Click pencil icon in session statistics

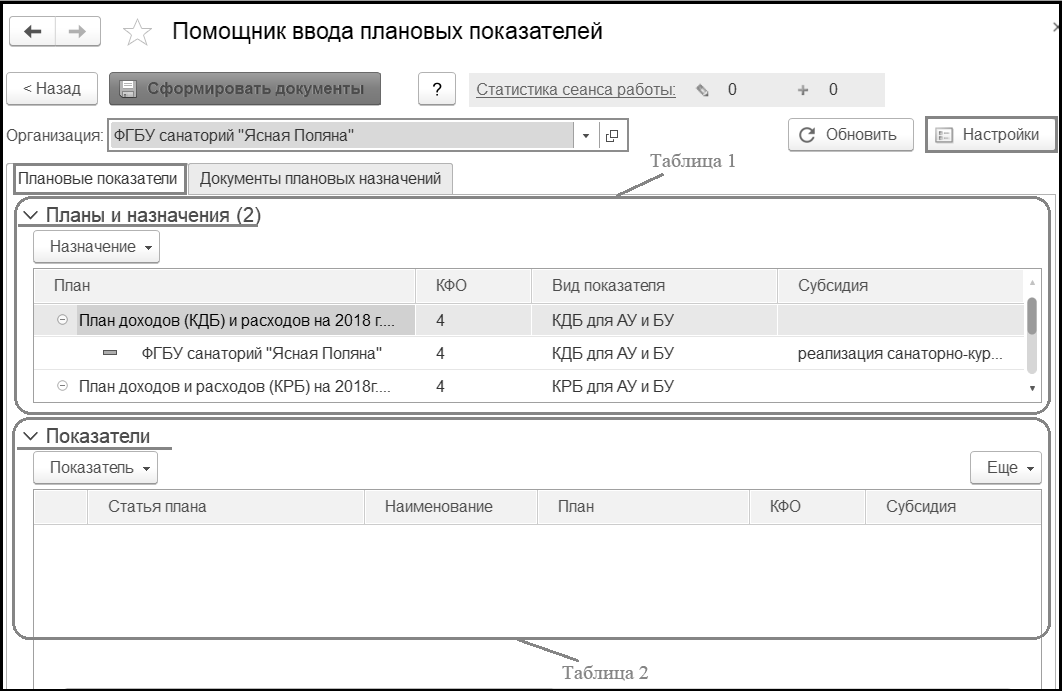click(702, 90)
